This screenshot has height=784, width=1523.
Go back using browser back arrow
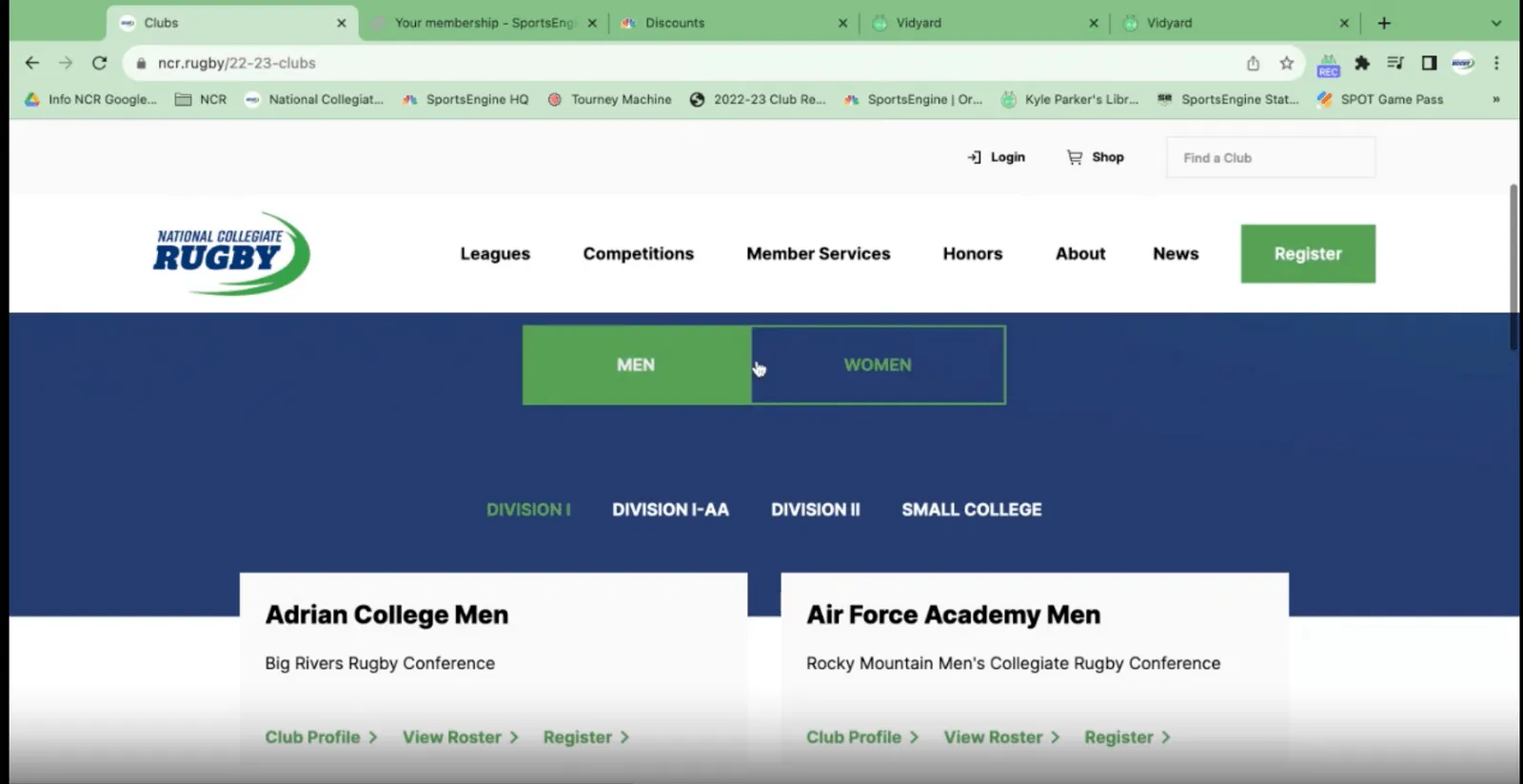32,63
